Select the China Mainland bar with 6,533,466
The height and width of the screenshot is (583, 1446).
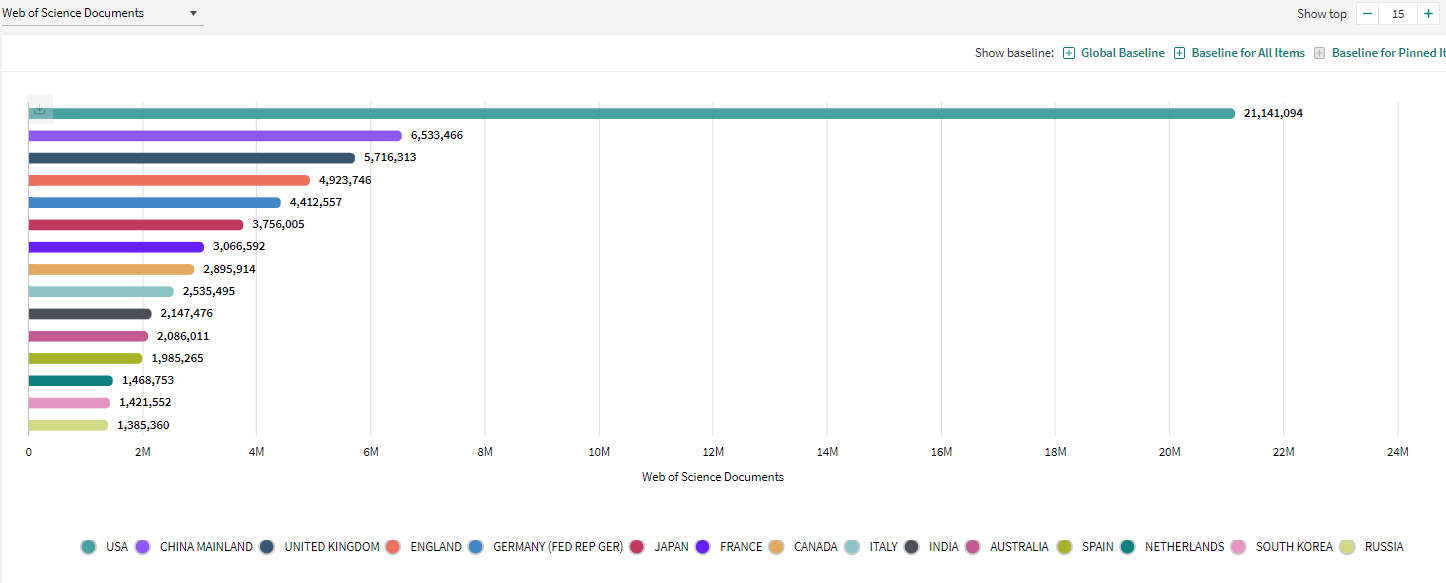215,136
